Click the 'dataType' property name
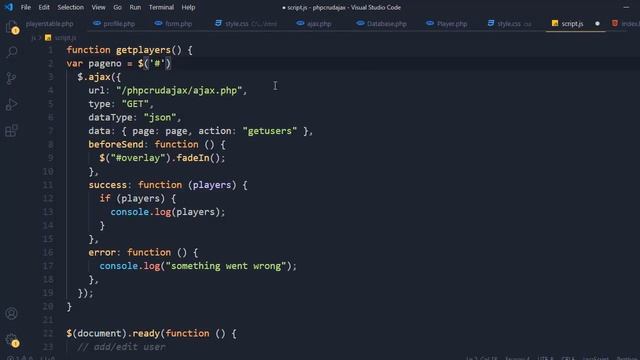Screen dimensions: 640x360 click(110, 117)
